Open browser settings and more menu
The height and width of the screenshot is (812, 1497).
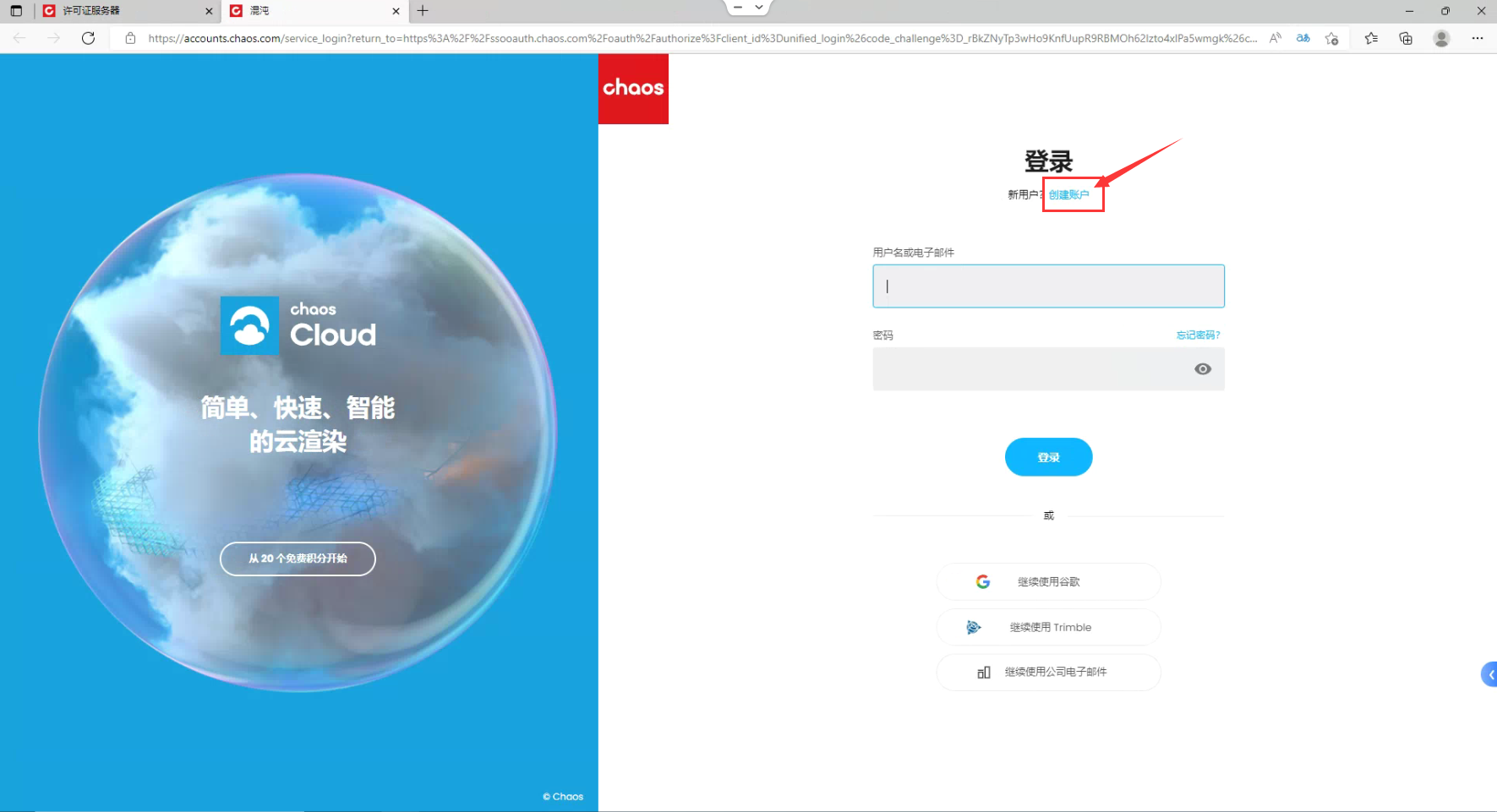pos(1478,38)
